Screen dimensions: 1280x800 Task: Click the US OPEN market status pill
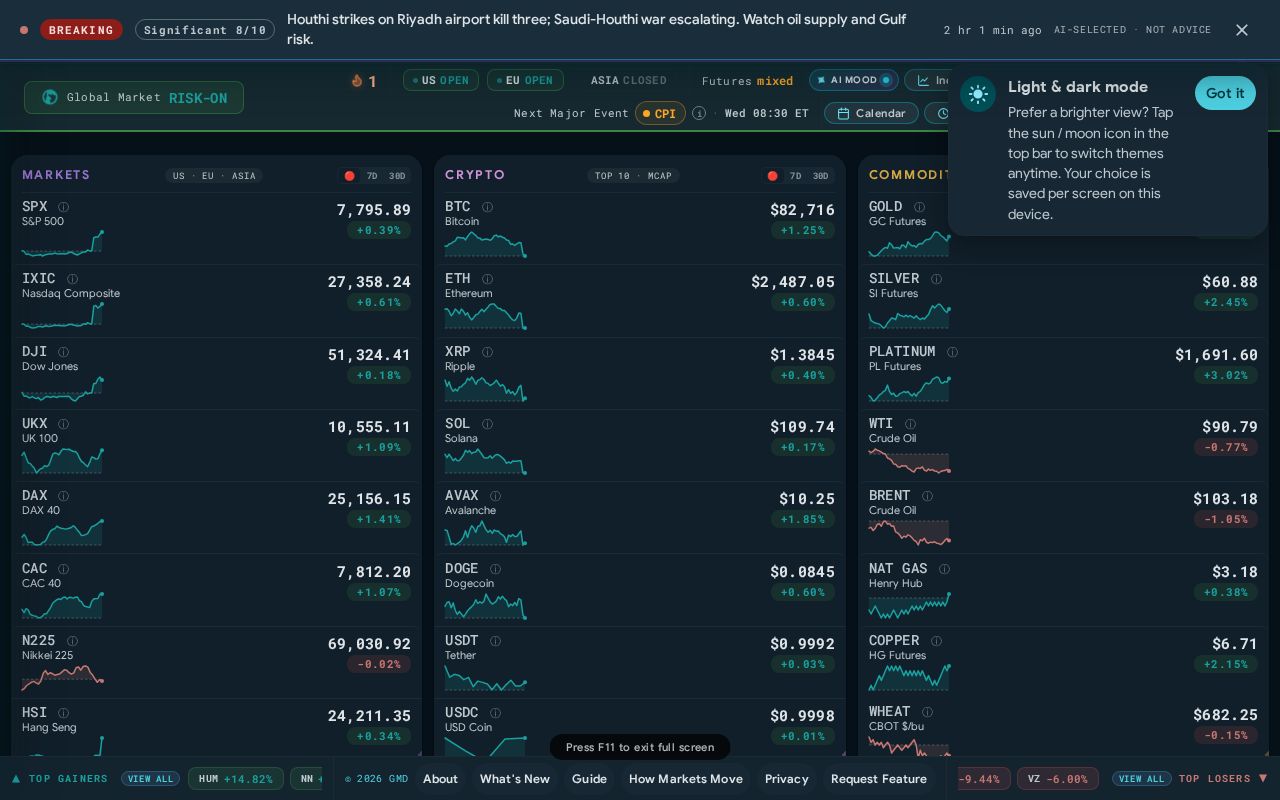point(441,80)
